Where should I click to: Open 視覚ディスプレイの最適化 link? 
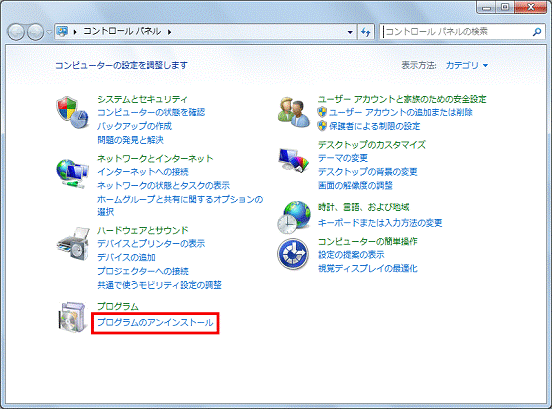tap(368, 269)
